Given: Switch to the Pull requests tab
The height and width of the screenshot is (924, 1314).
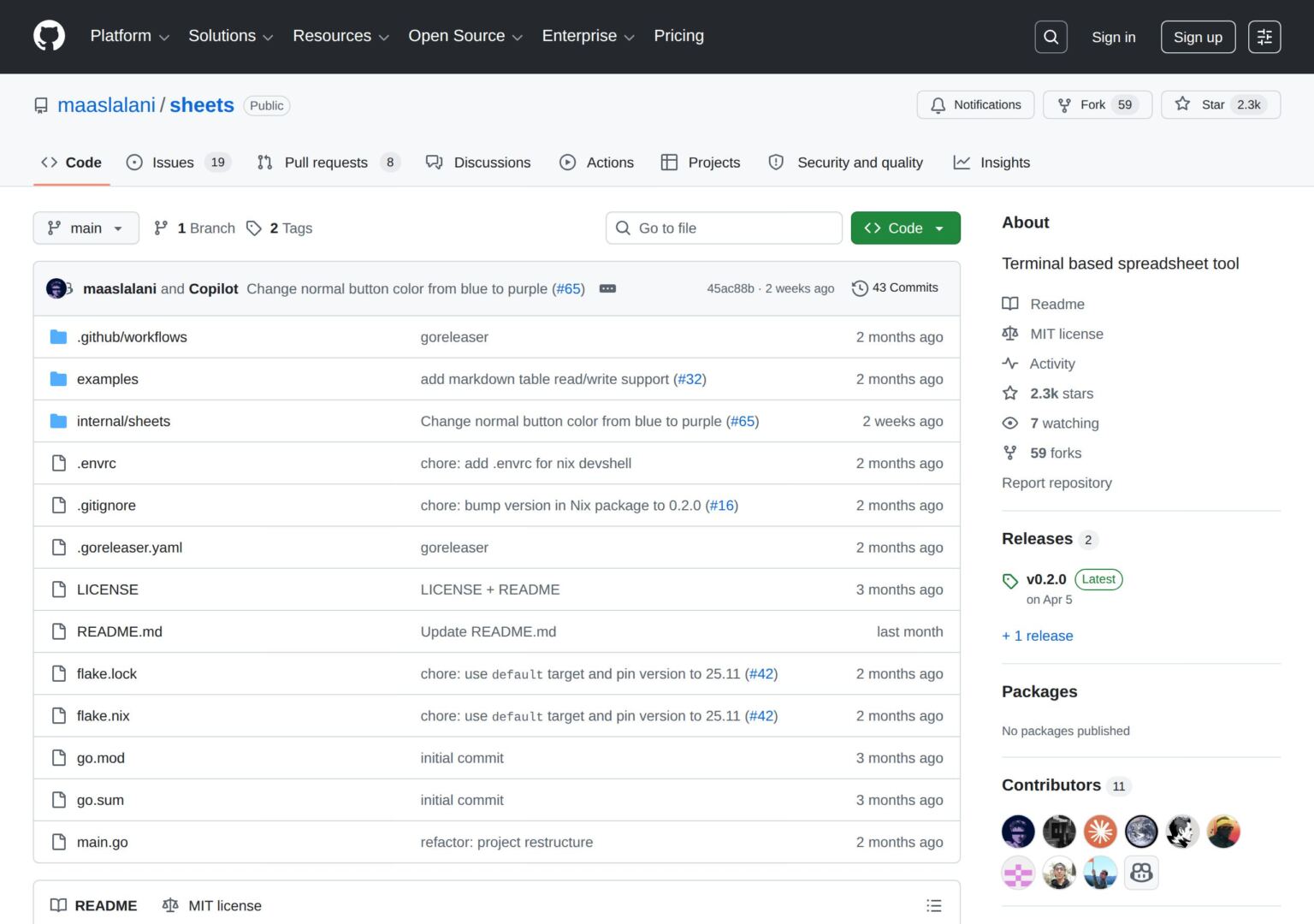Looking at the screenshot, I should [x=328, y=163].
